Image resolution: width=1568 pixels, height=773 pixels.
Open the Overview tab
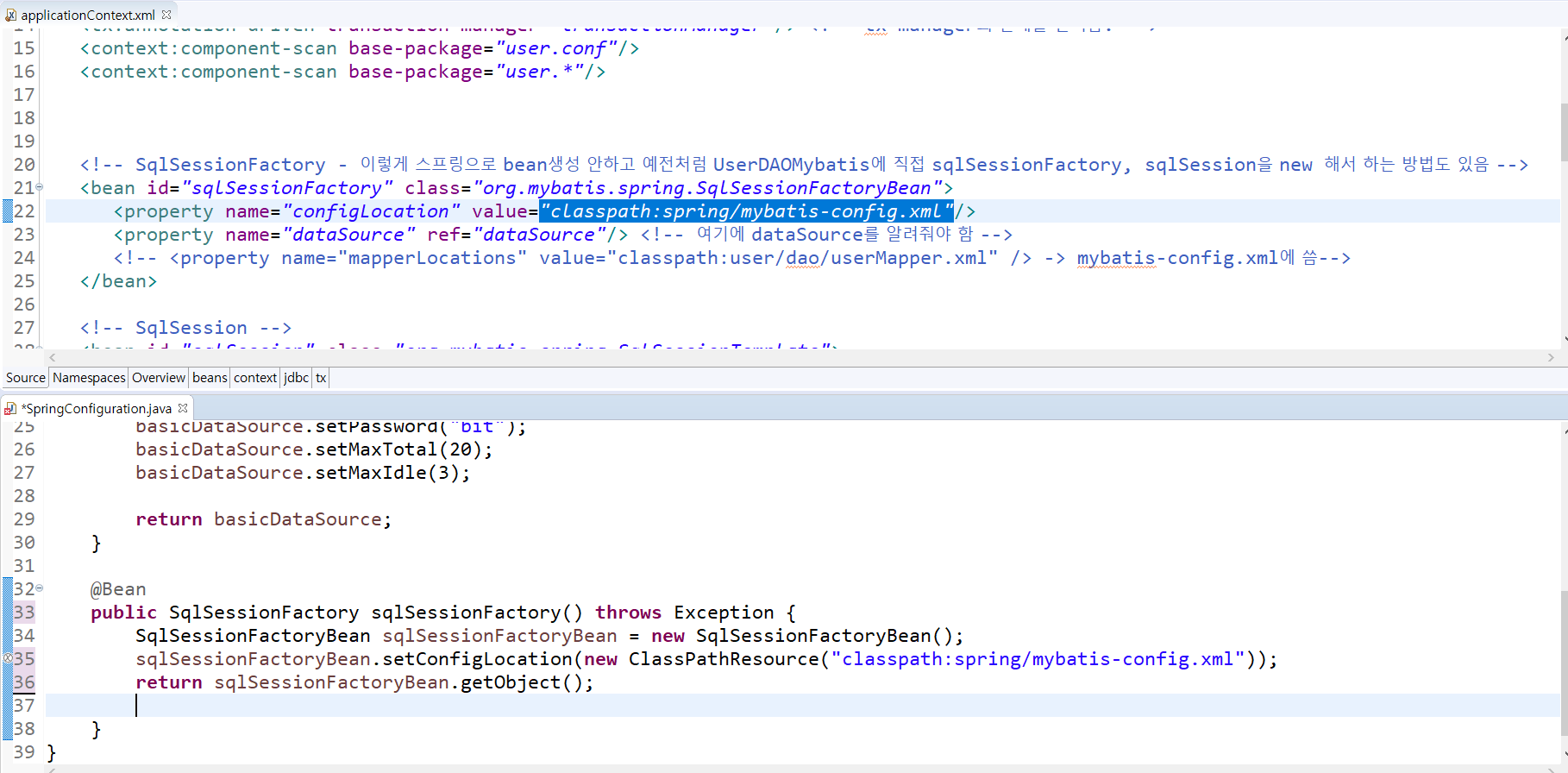(x=159, y=378)
